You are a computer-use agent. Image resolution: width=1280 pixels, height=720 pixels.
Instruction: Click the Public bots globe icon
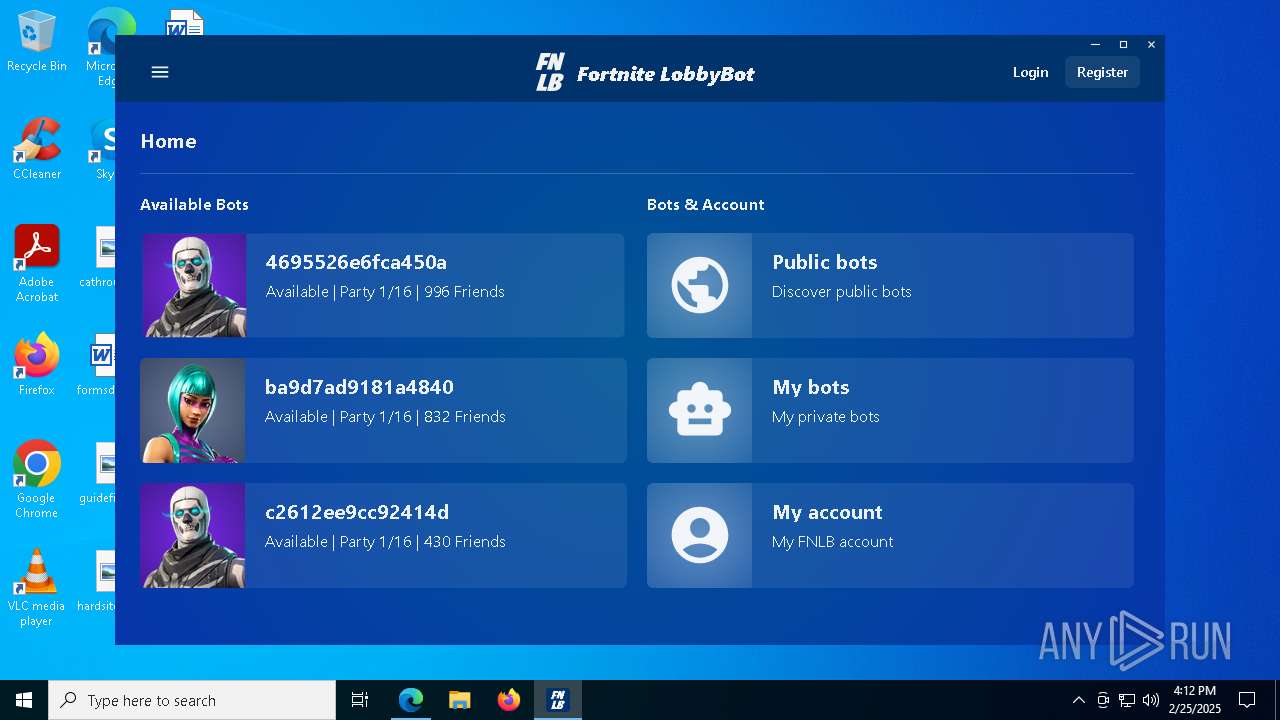[700, 285]
